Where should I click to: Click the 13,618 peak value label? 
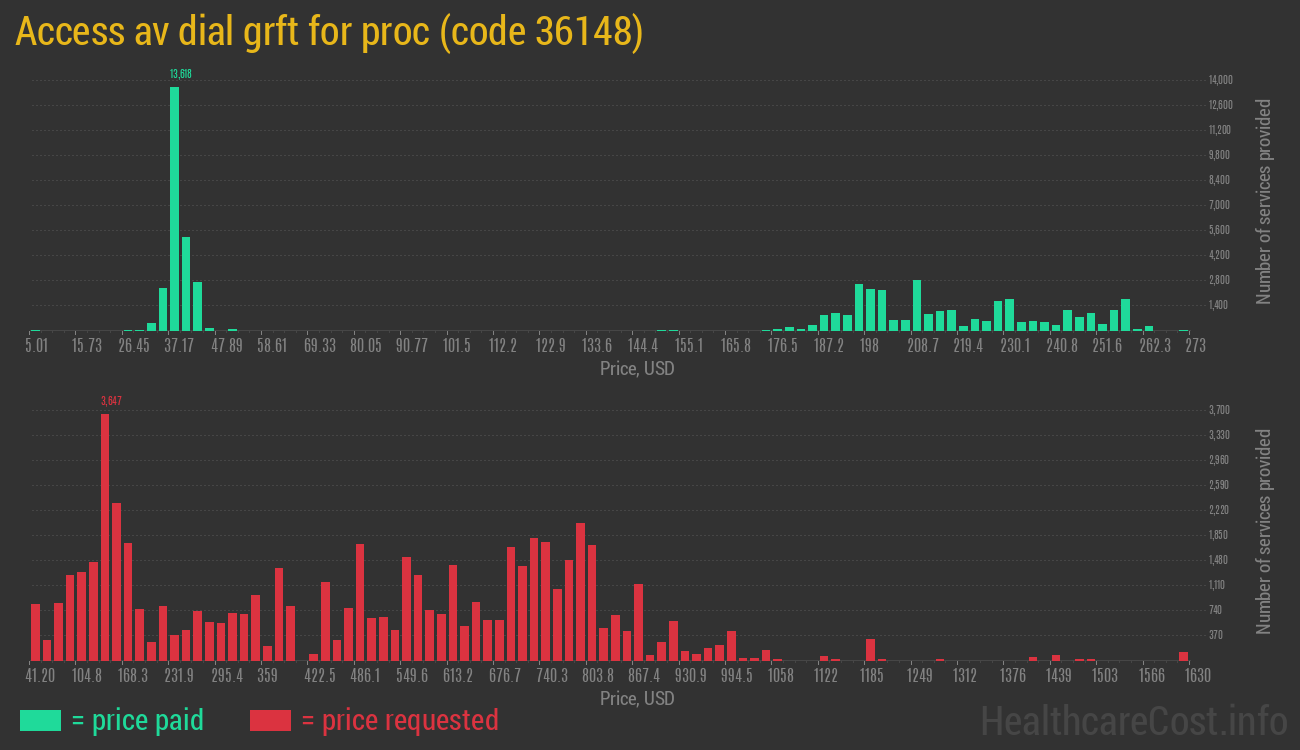[180, 74]
